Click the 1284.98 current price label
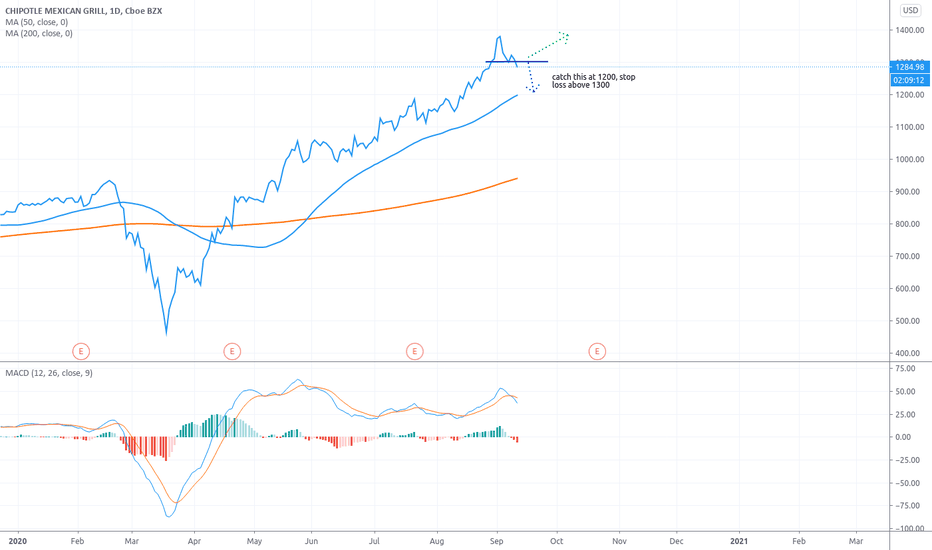 point(909,67)
